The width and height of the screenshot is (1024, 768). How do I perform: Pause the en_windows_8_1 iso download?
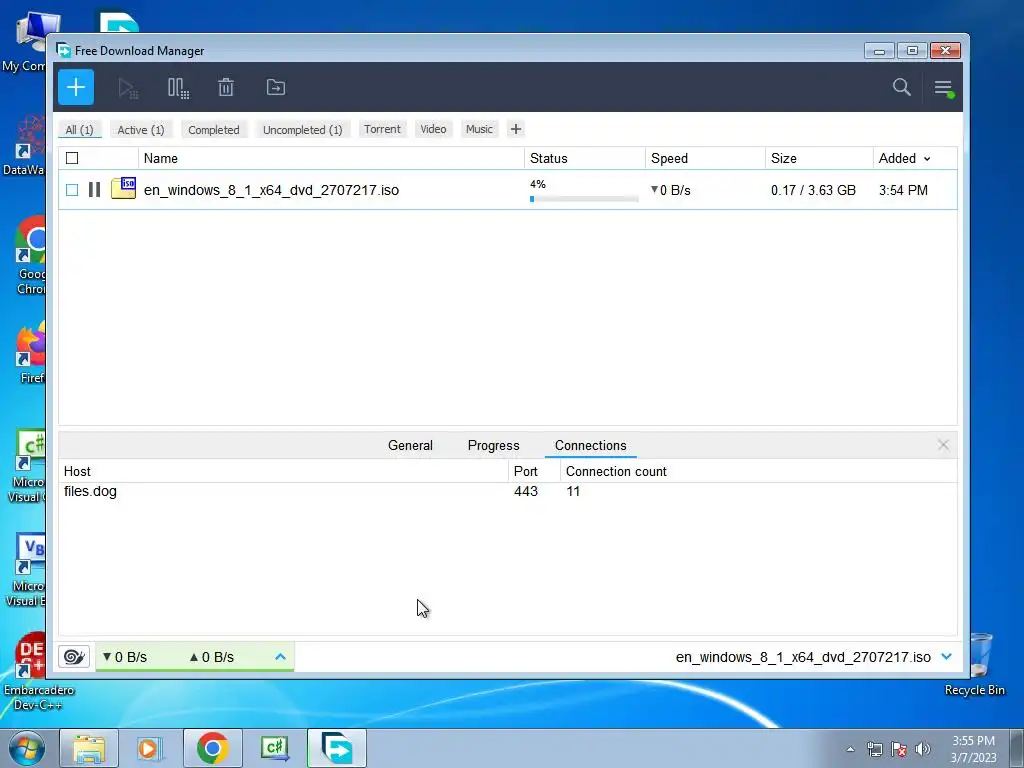tap(95, 190)
